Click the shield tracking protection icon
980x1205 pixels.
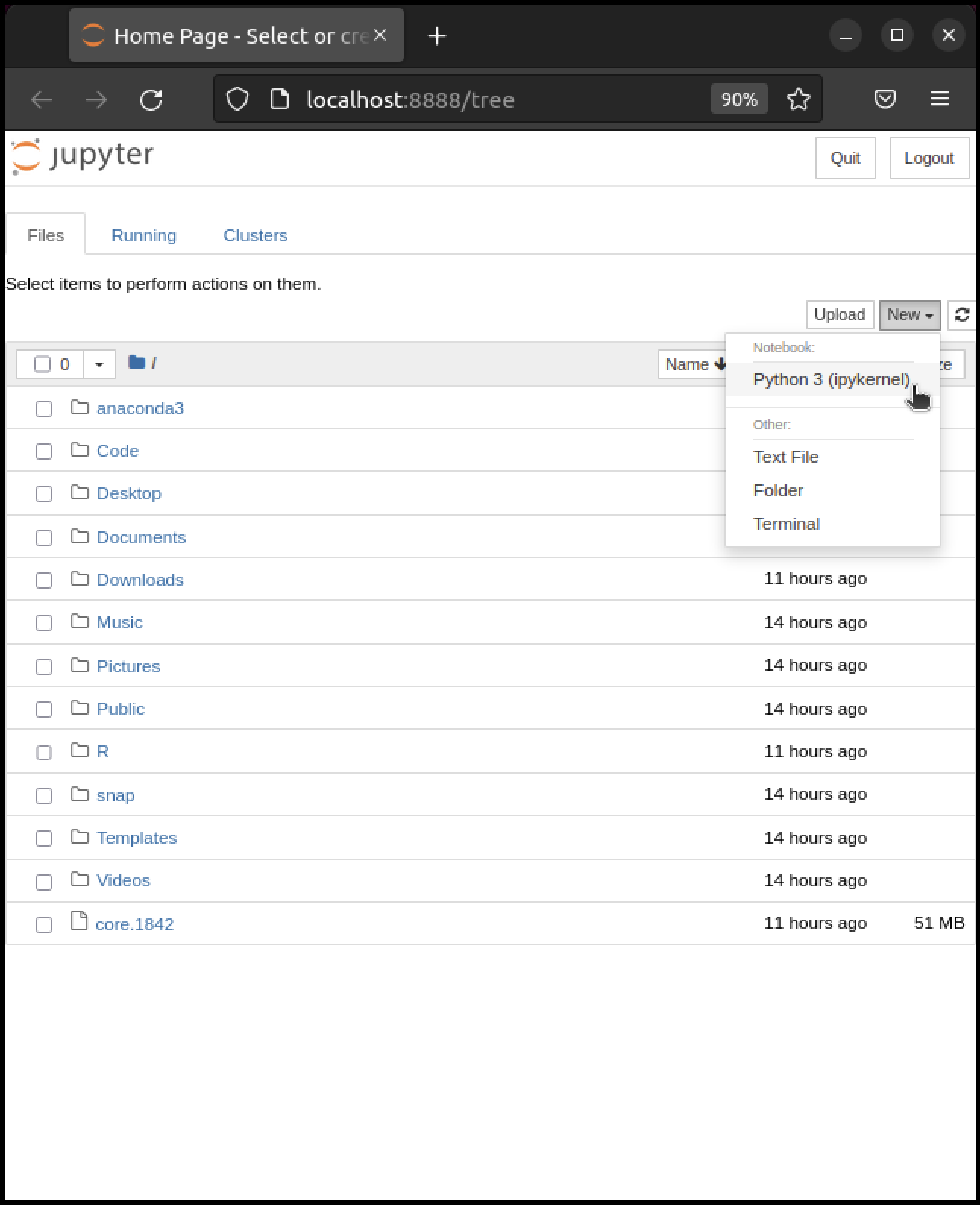coord(237,99)
